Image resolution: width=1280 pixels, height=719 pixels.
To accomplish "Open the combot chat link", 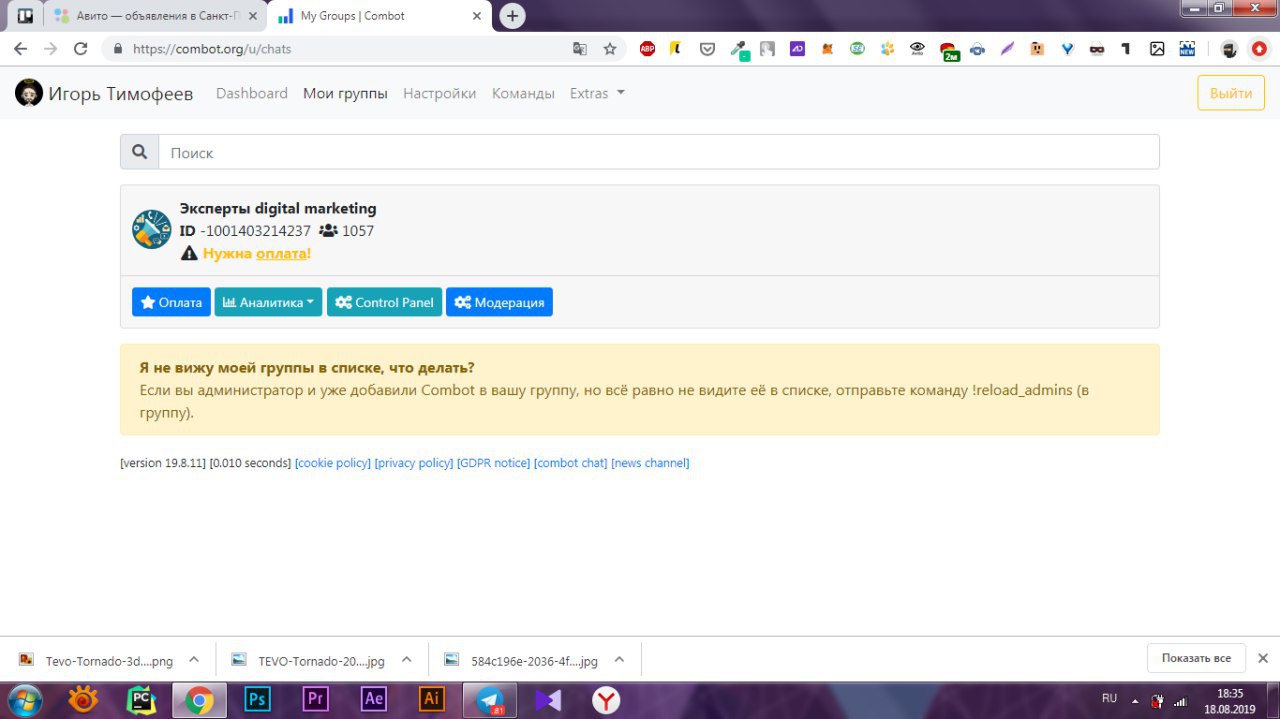I will coord(571,463).
